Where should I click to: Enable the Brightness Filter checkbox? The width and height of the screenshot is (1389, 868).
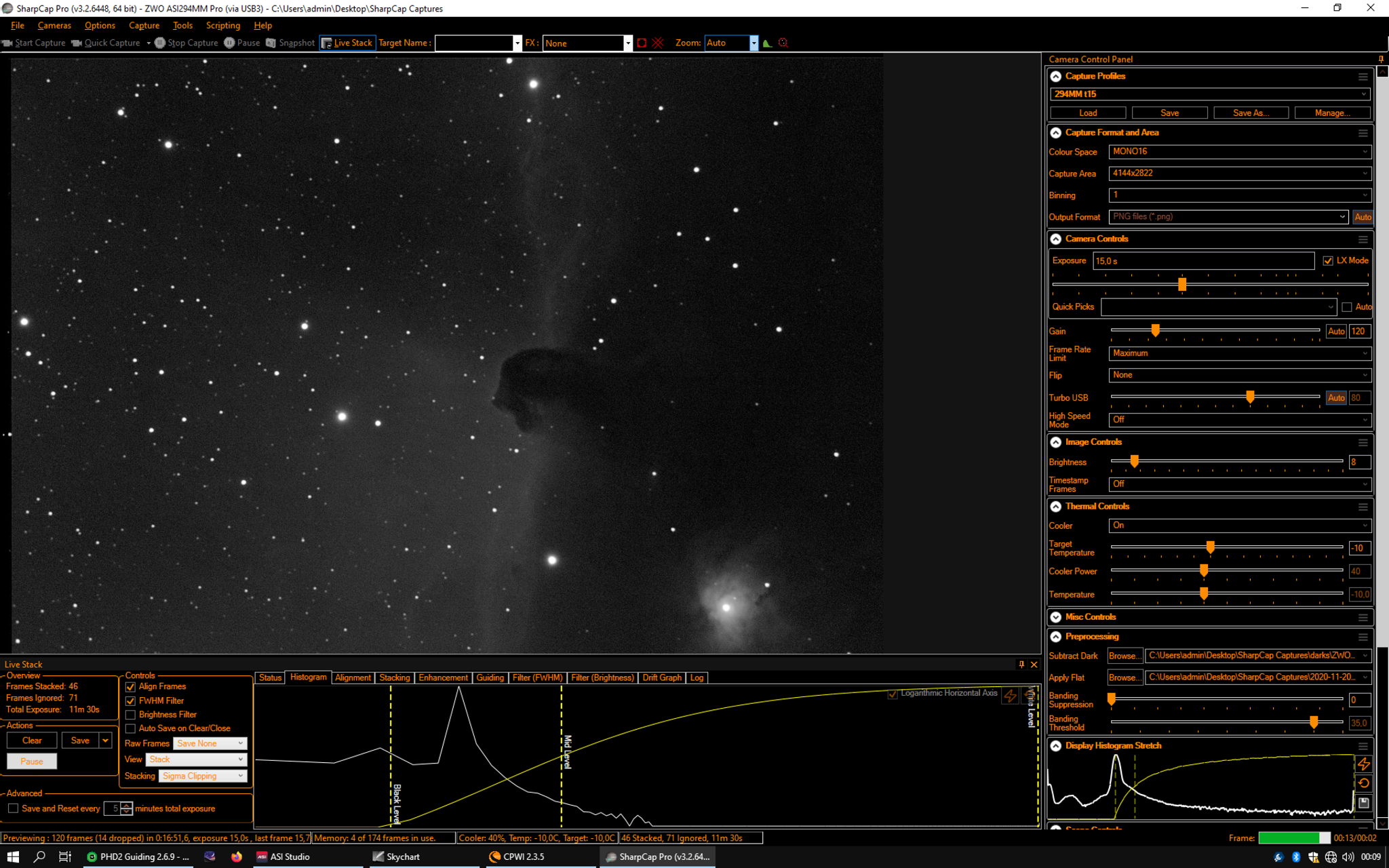click(131, 715)
